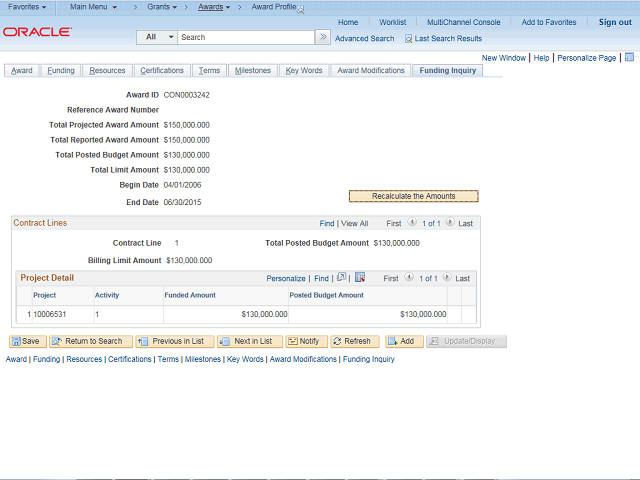Screen dimensions: 640x480
Task: Expand the Main Menu dropdown
Action: click(93, 7)
